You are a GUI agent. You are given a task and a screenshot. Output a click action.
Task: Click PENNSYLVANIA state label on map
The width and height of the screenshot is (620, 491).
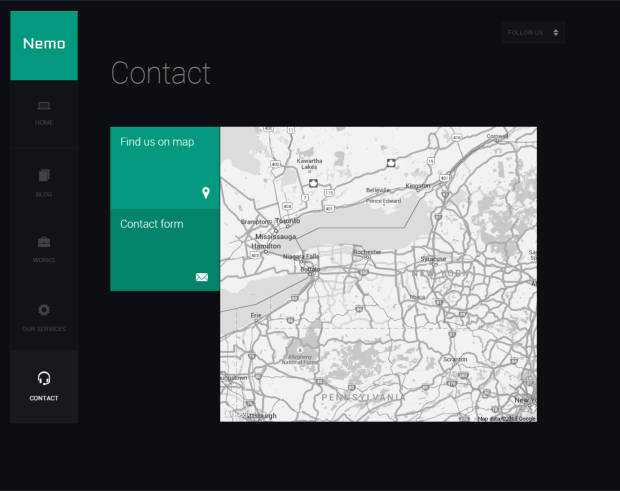tap(363, 397)
